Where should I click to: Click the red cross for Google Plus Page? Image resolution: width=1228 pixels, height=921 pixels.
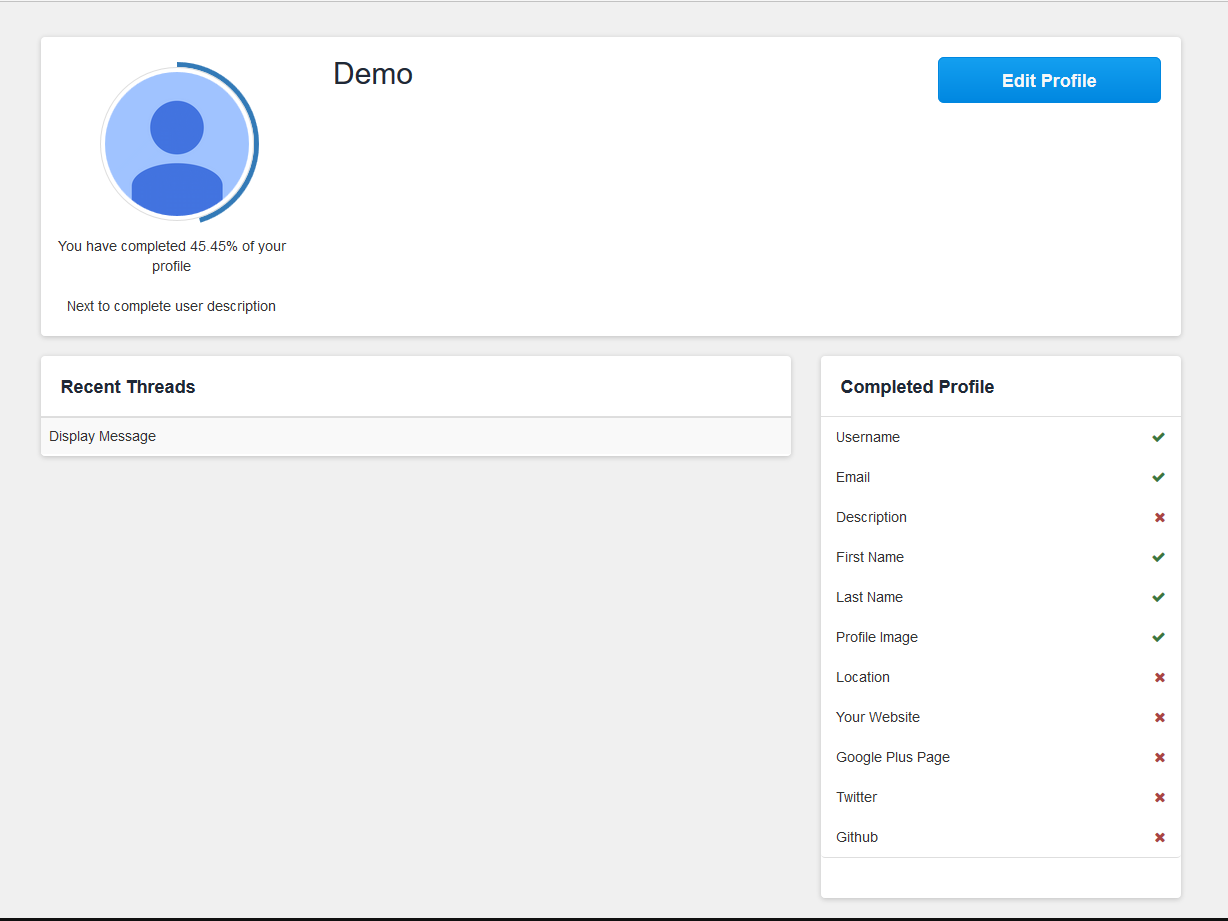coord(1160,757)
